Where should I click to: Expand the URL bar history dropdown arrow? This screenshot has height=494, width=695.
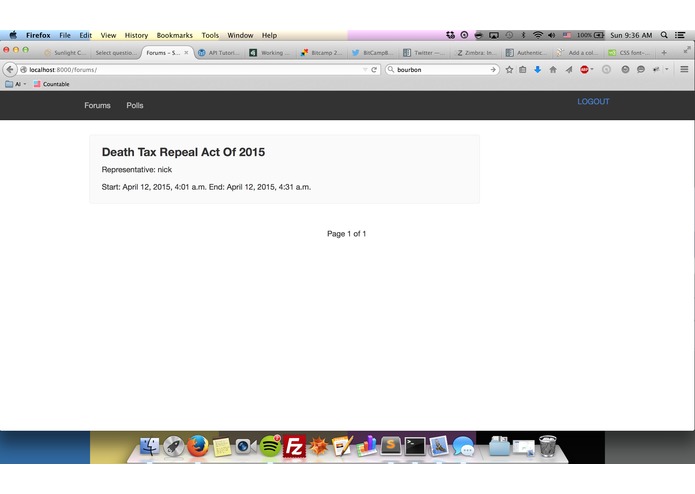tap(365, 70)
